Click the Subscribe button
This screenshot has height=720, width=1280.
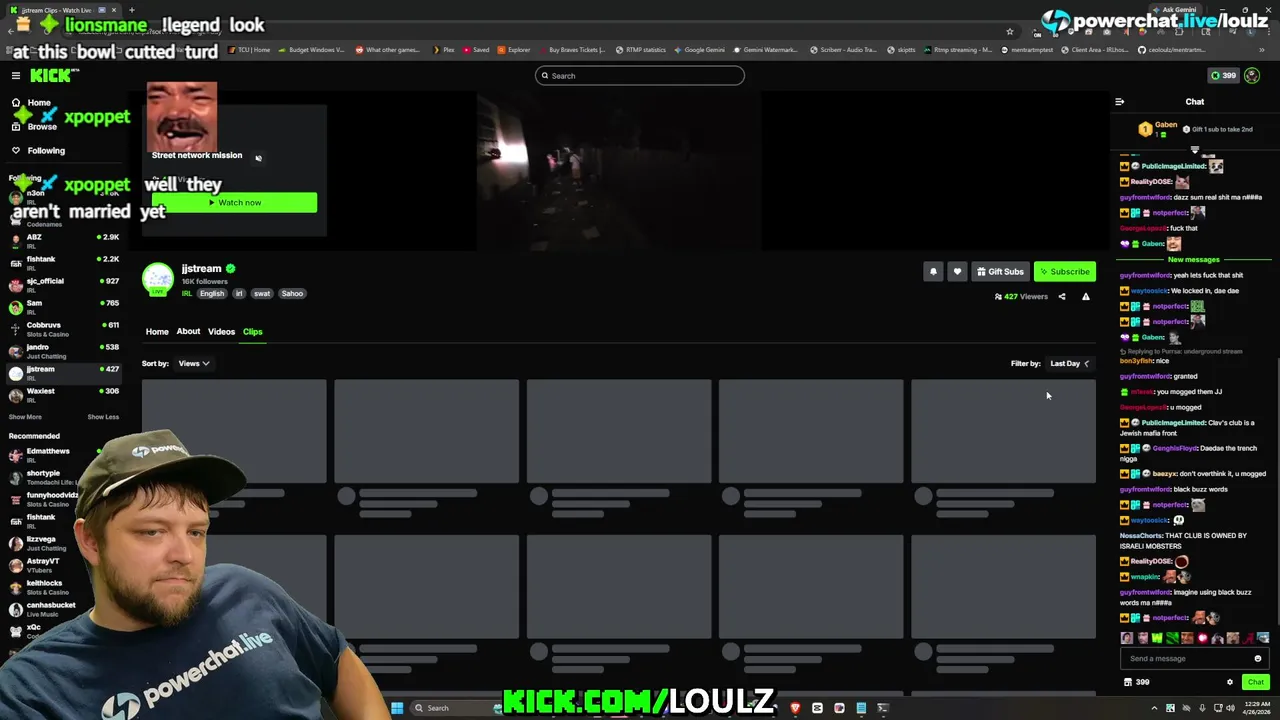click(1065, 272)
